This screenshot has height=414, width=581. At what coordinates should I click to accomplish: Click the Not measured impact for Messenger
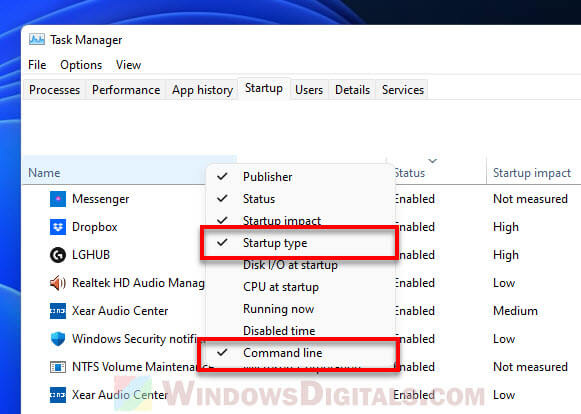coord(530,199)
